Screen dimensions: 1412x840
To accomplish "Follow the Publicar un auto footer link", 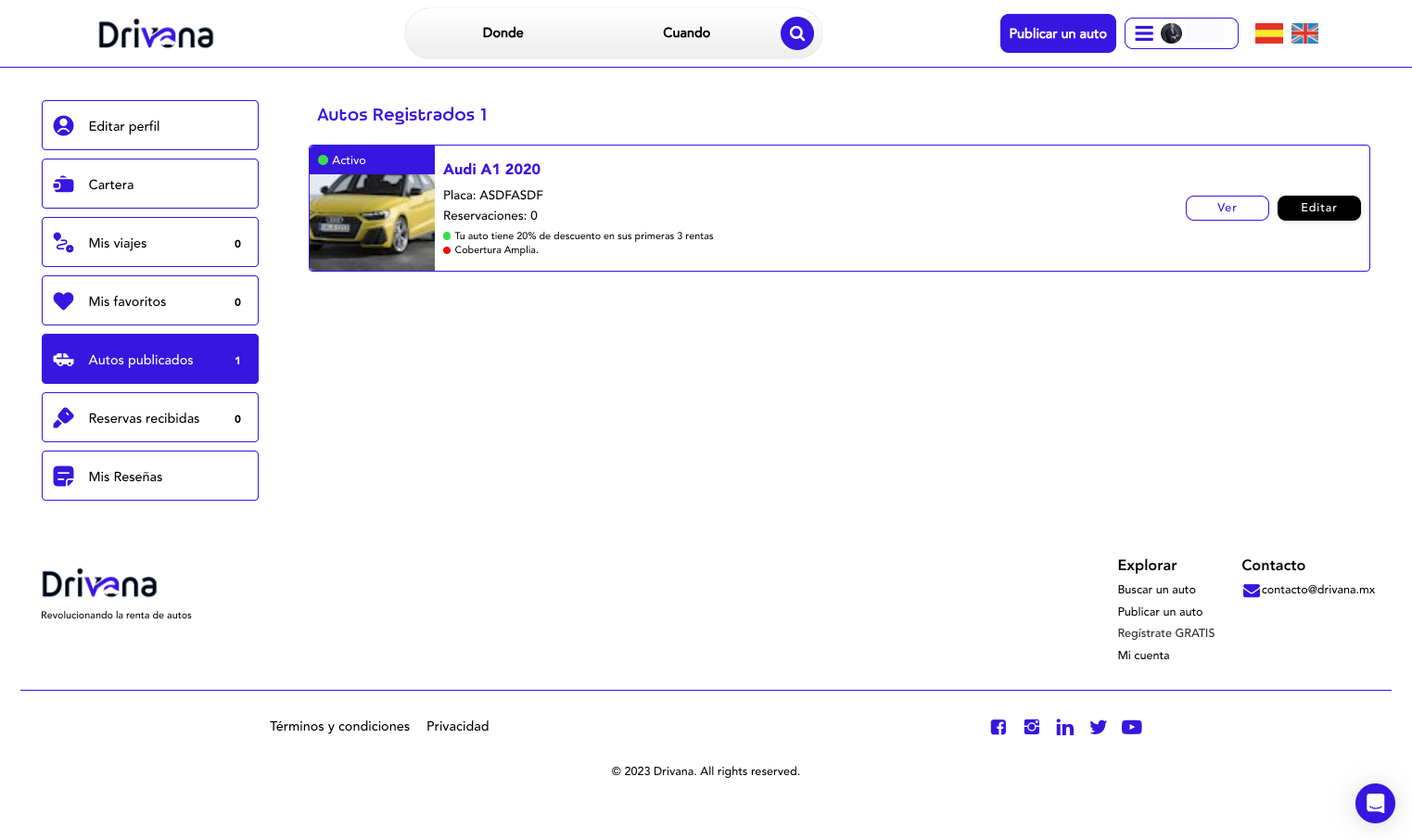I will (1160, 612).
